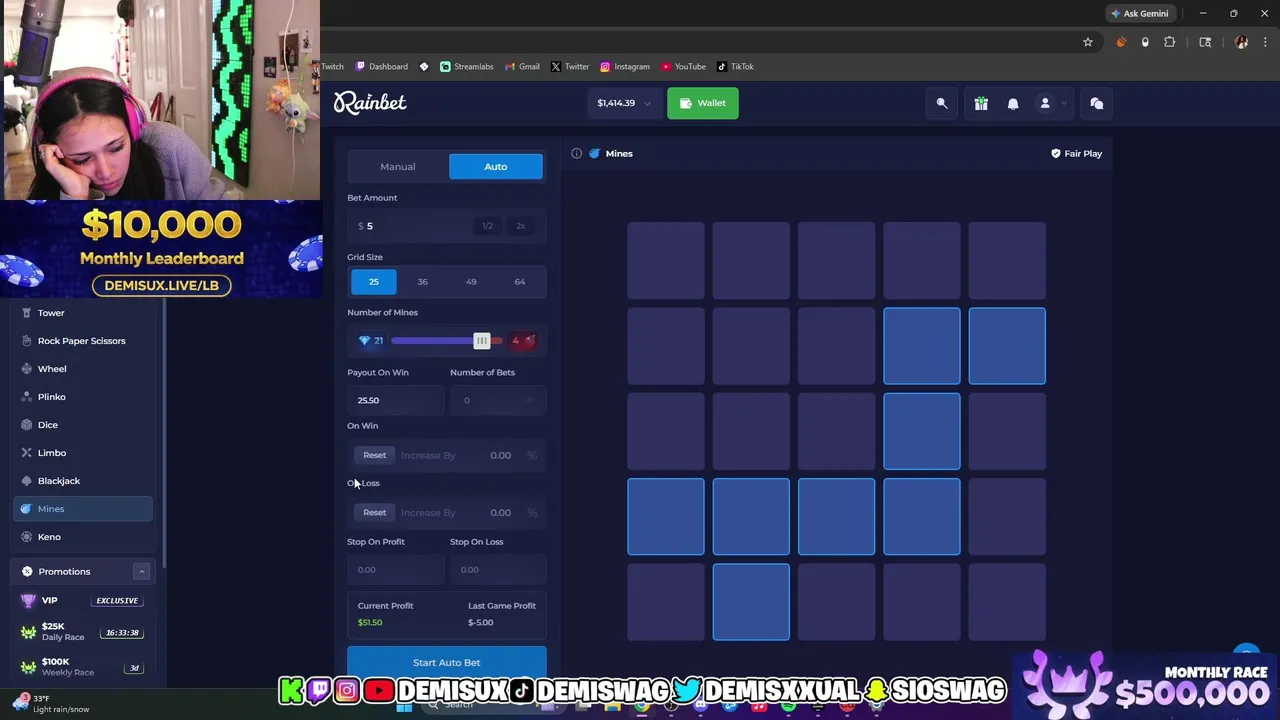The image size is (1280, 720).
Task: Open the Chrome profile avatar
Action: pos(1241,42)
